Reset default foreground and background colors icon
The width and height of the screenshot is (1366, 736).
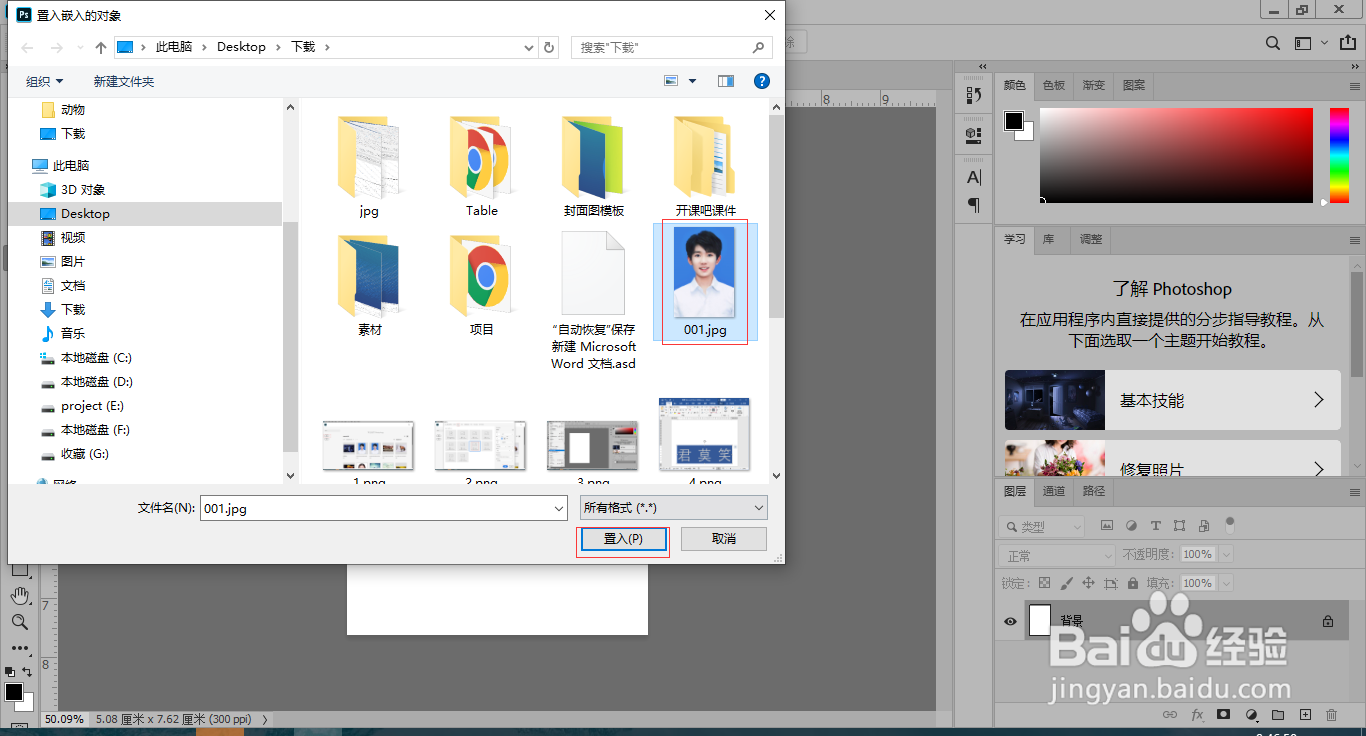pyautogui.click(x=10, y=671)
